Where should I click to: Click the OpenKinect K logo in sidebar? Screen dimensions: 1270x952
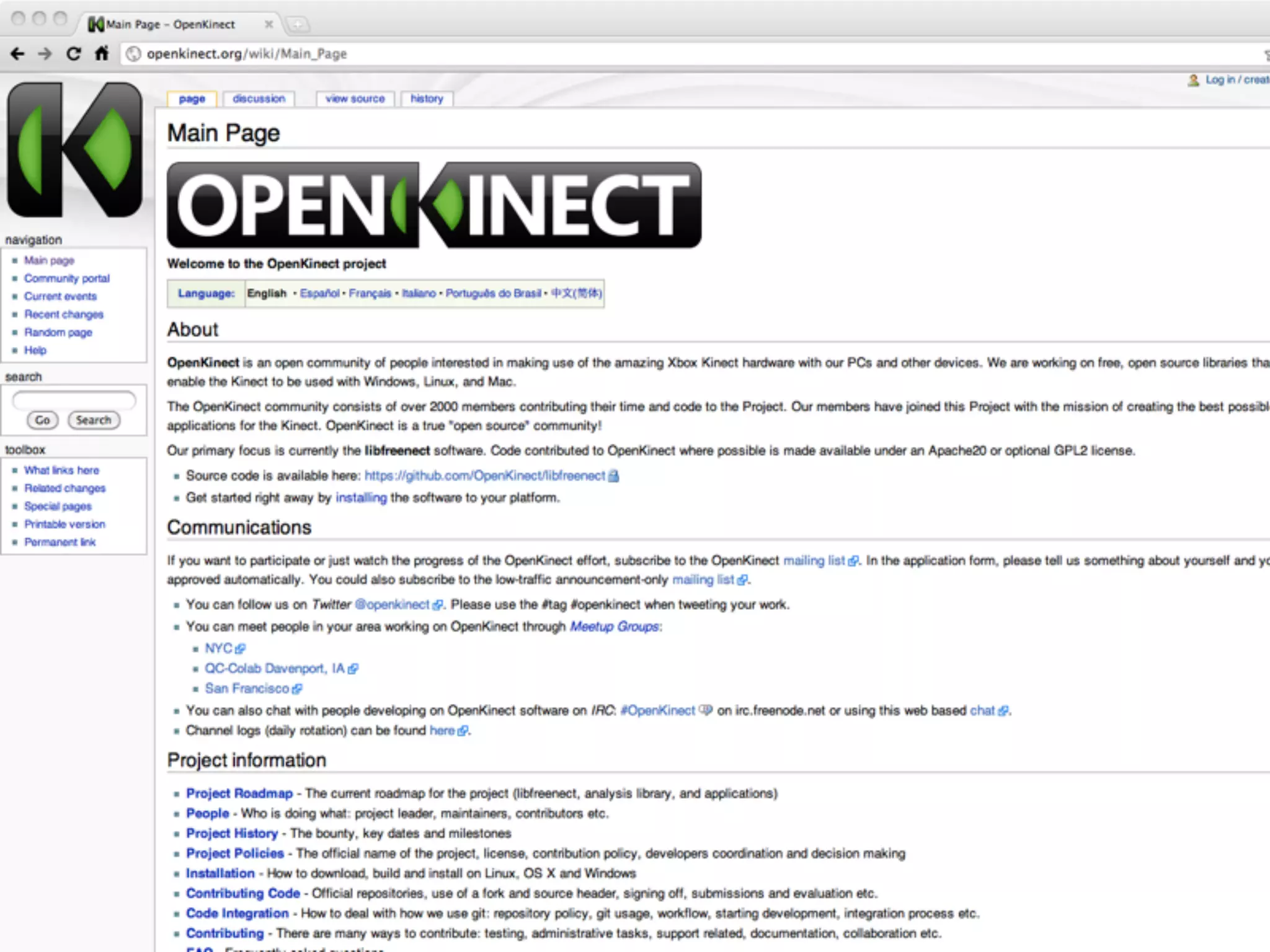pyautogui.click(x=74, y=150)
